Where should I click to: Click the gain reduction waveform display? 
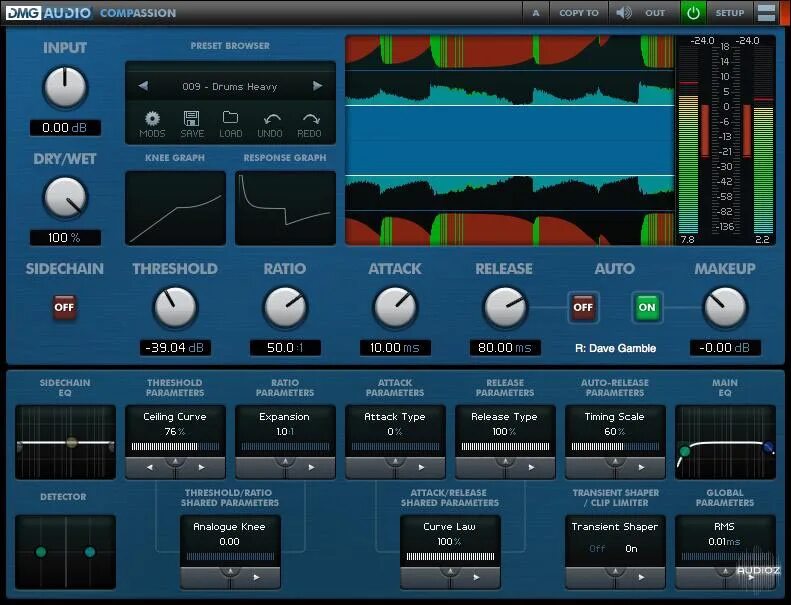[510, 140]
